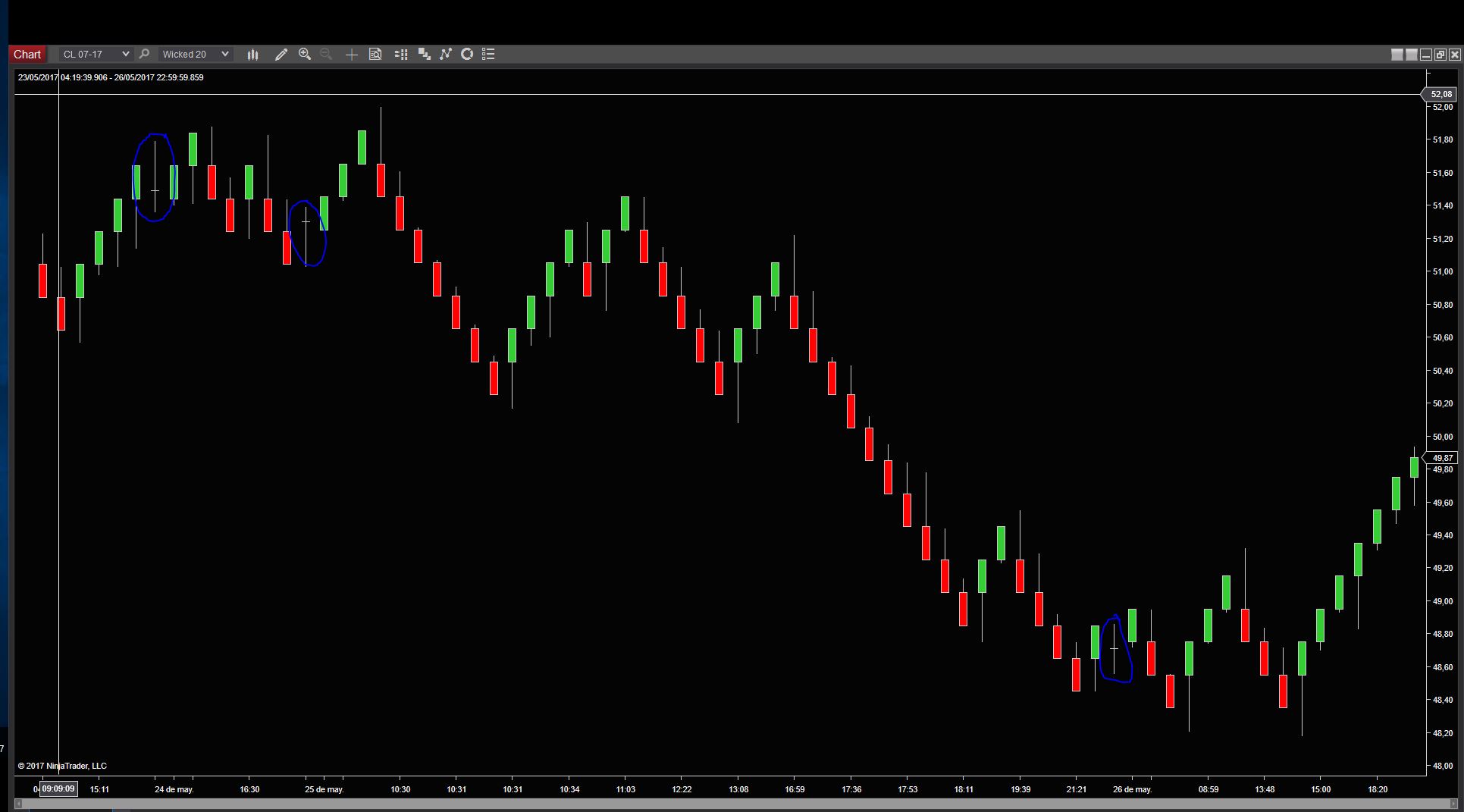The height and width of the screenshot is (812, 1464).
Task: Select the pencil drawing tools icon
Action: tap(281, 54)
